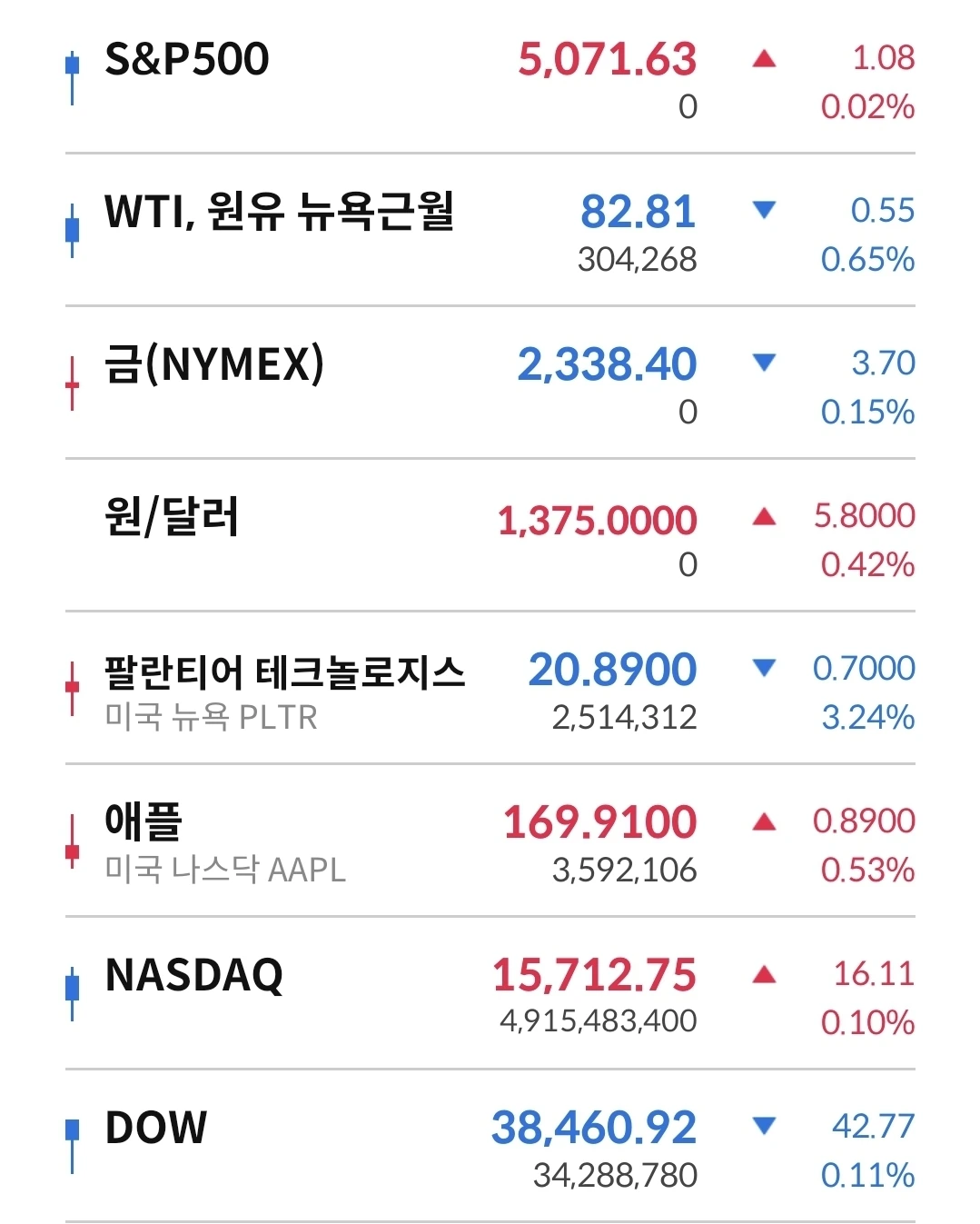Click the NASDAQ candlestick icon

click(x=72, y=992)
